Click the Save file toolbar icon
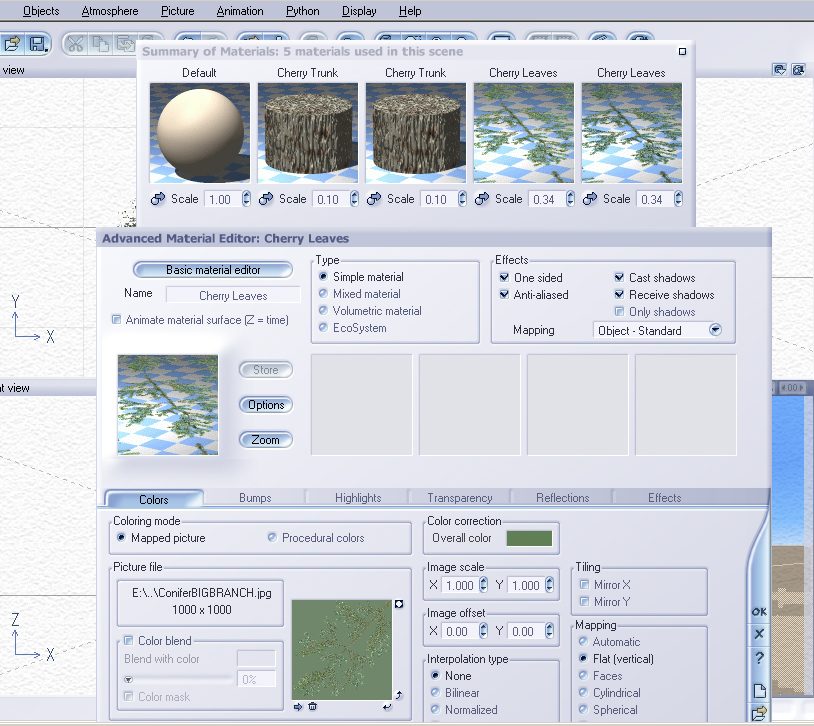The width and height of the screenshot is (814, 726). pyautogui.click(x=38, y=44)
